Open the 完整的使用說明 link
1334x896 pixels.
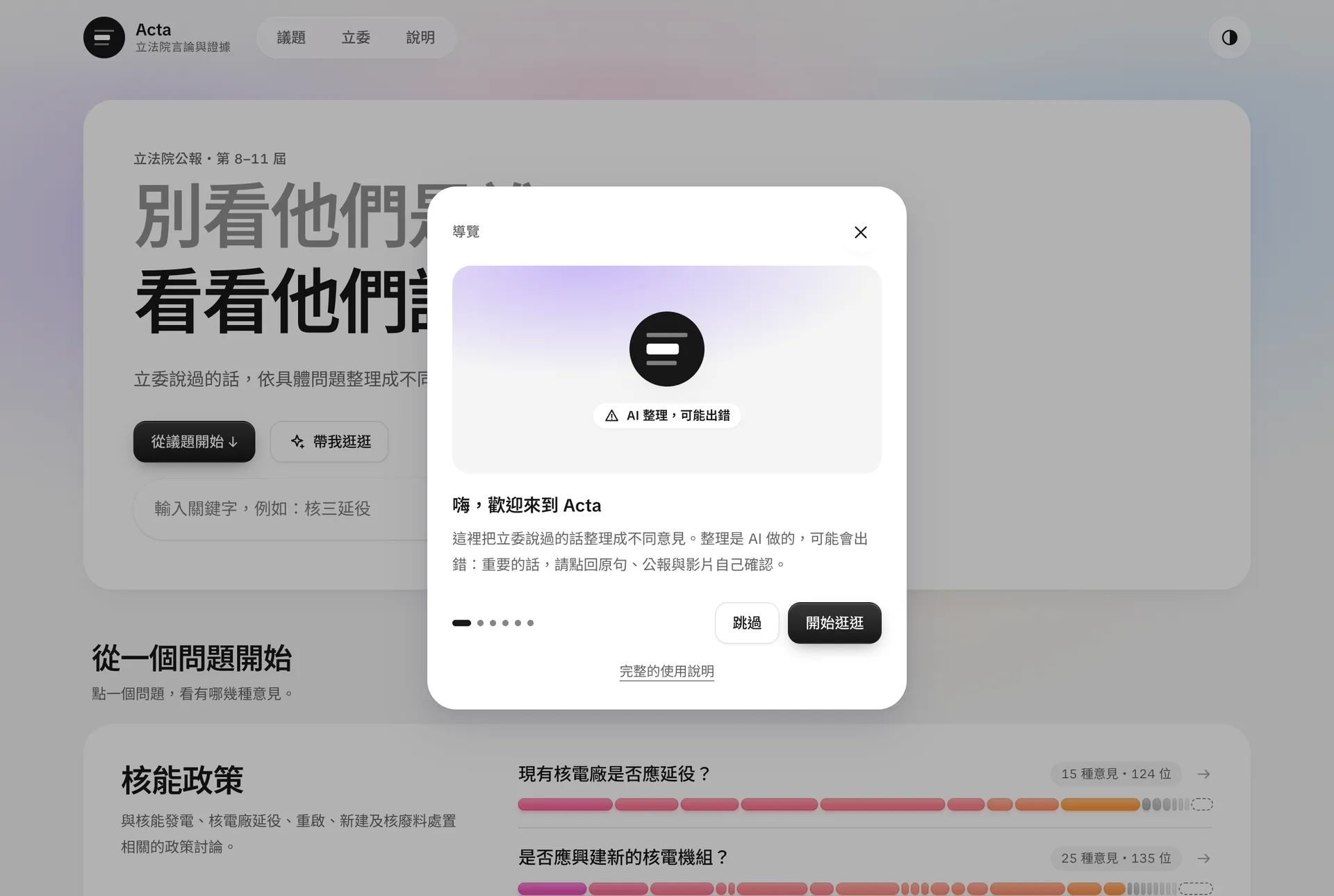[667, 671]
